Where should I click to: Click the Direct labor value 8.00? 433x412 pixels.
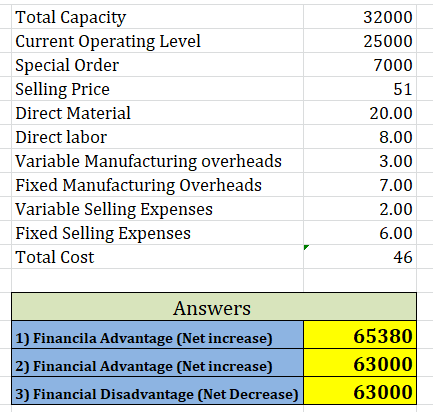pos(360,137)
